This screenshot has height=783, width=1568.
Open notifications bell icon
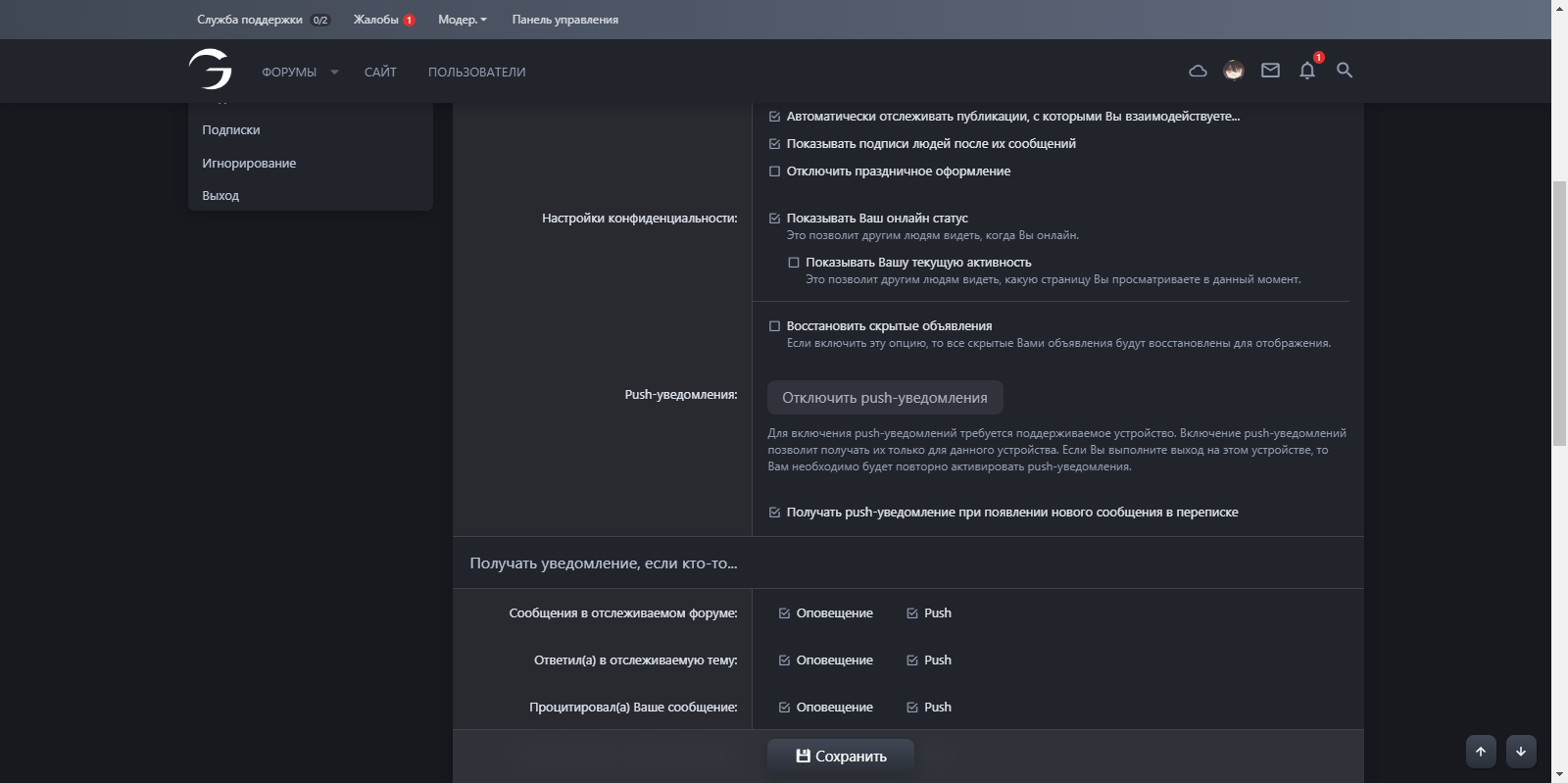click(x=1307, y=71)
